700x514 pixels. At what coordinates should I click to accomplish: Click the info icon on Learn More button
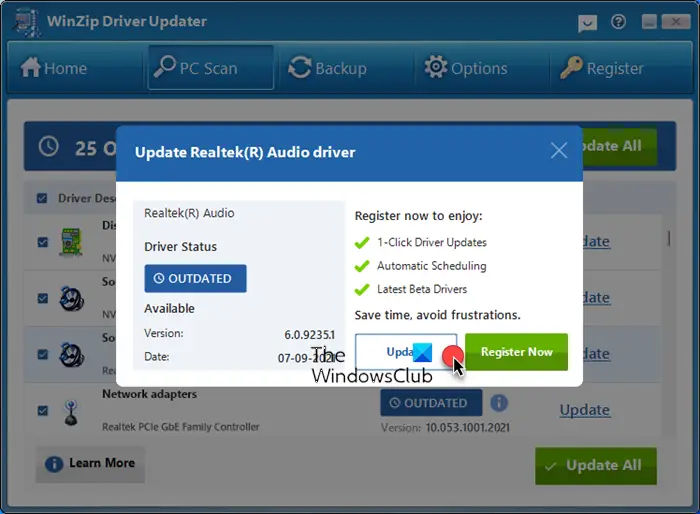[x=54, y=464]
